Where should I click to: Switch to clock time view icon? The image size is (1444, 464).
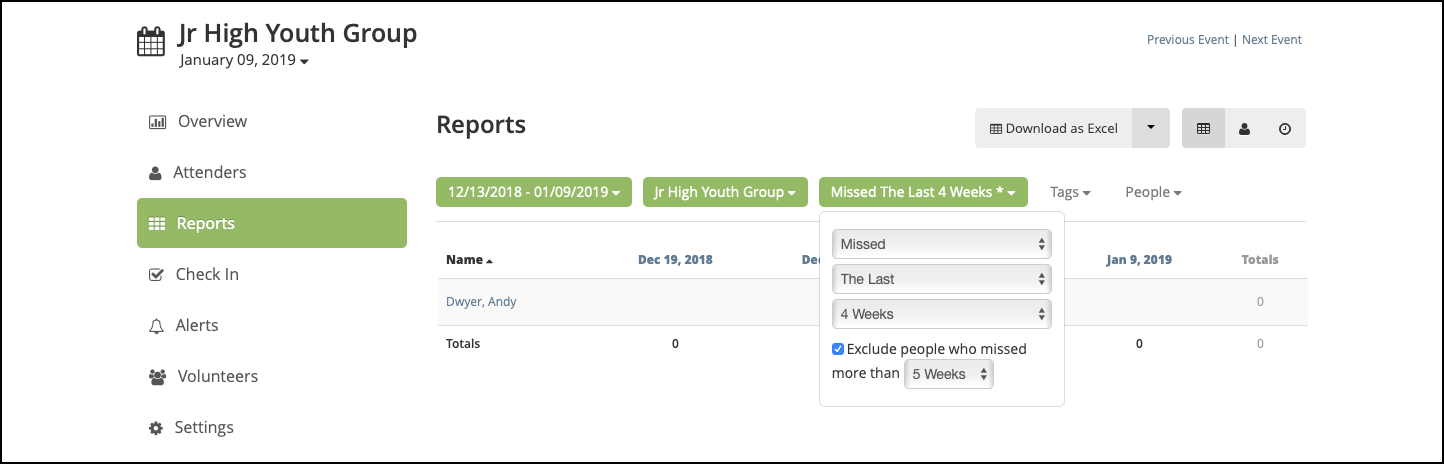[1285, 129]
